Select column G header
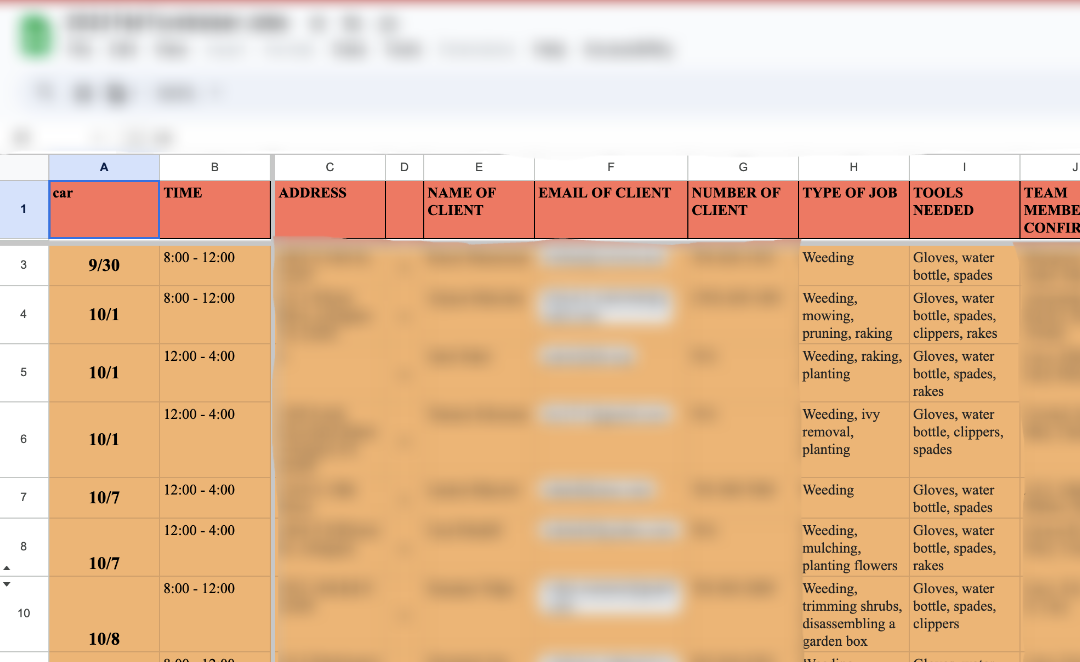This screenshot has width=1080, height=662. [x=743, y=167]
